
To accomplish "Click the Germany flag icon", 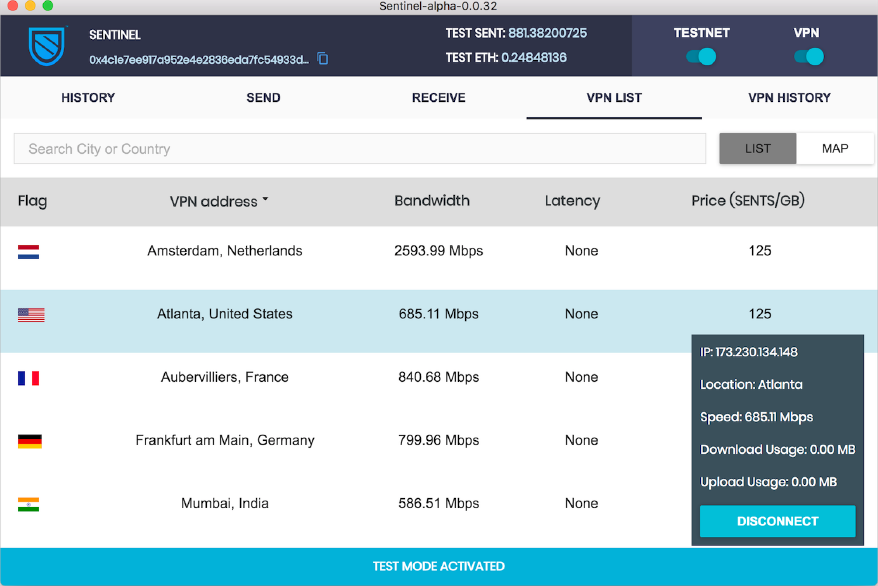I will (x=30, y=442).
